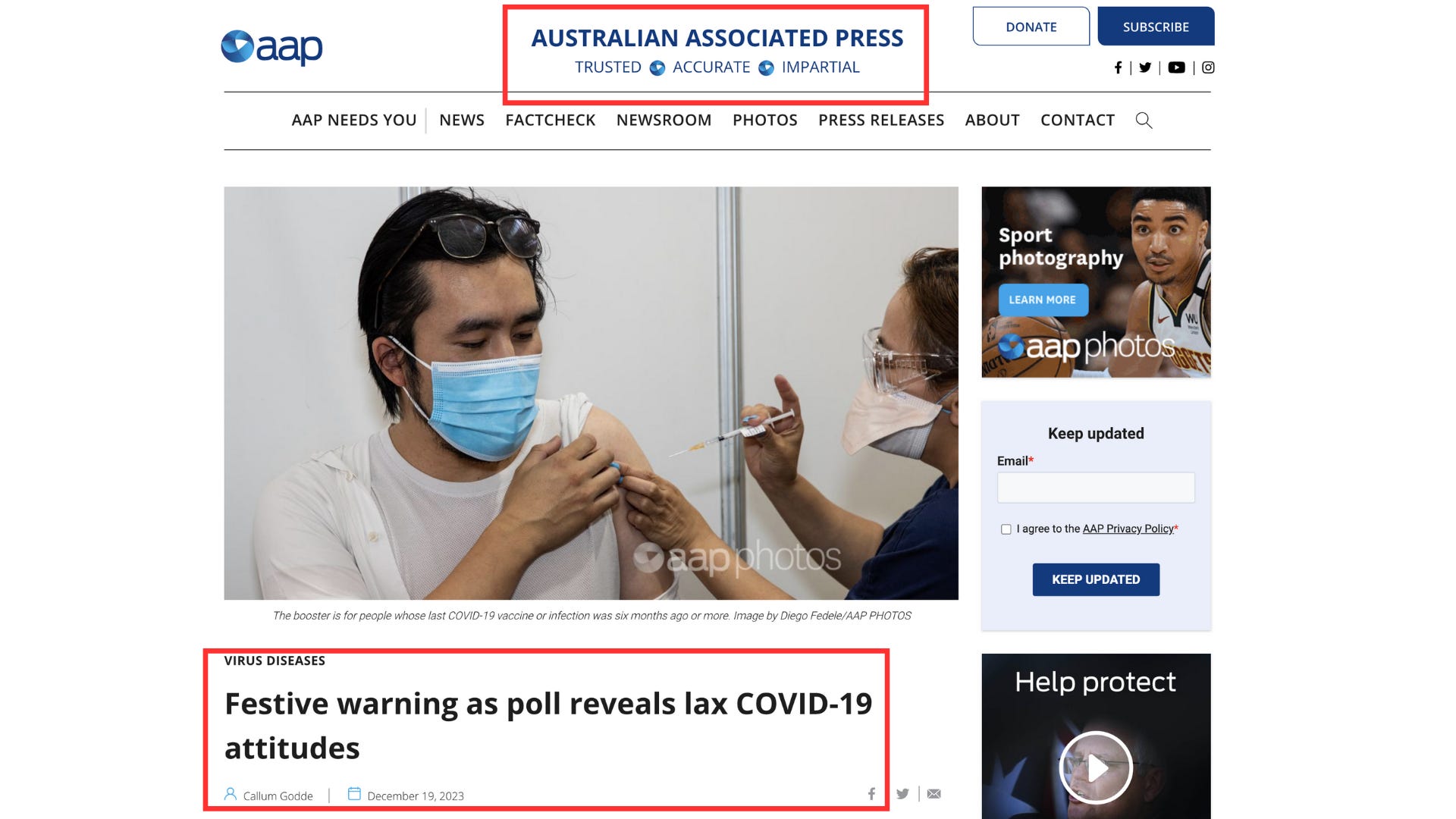Click the Email input field
The width and height of the screenshot is (1456, 819).
click(1095, 488)
